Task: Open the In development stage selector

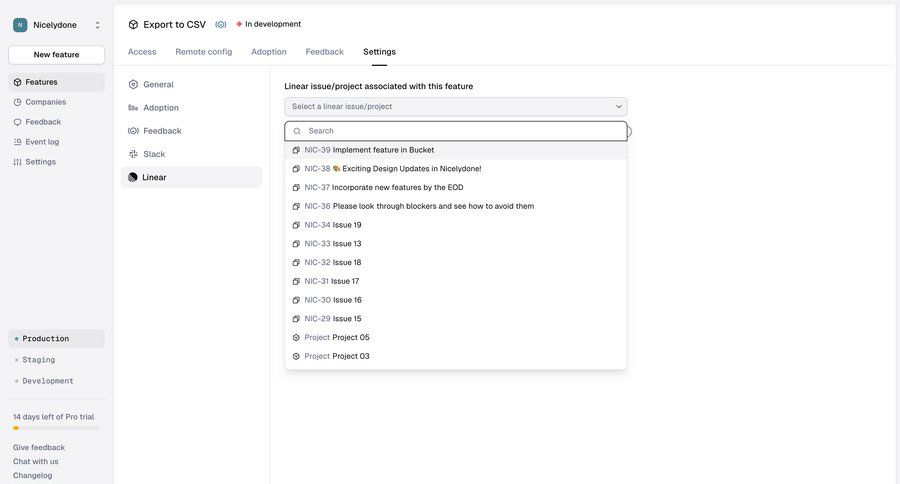Action: [268, 24]
